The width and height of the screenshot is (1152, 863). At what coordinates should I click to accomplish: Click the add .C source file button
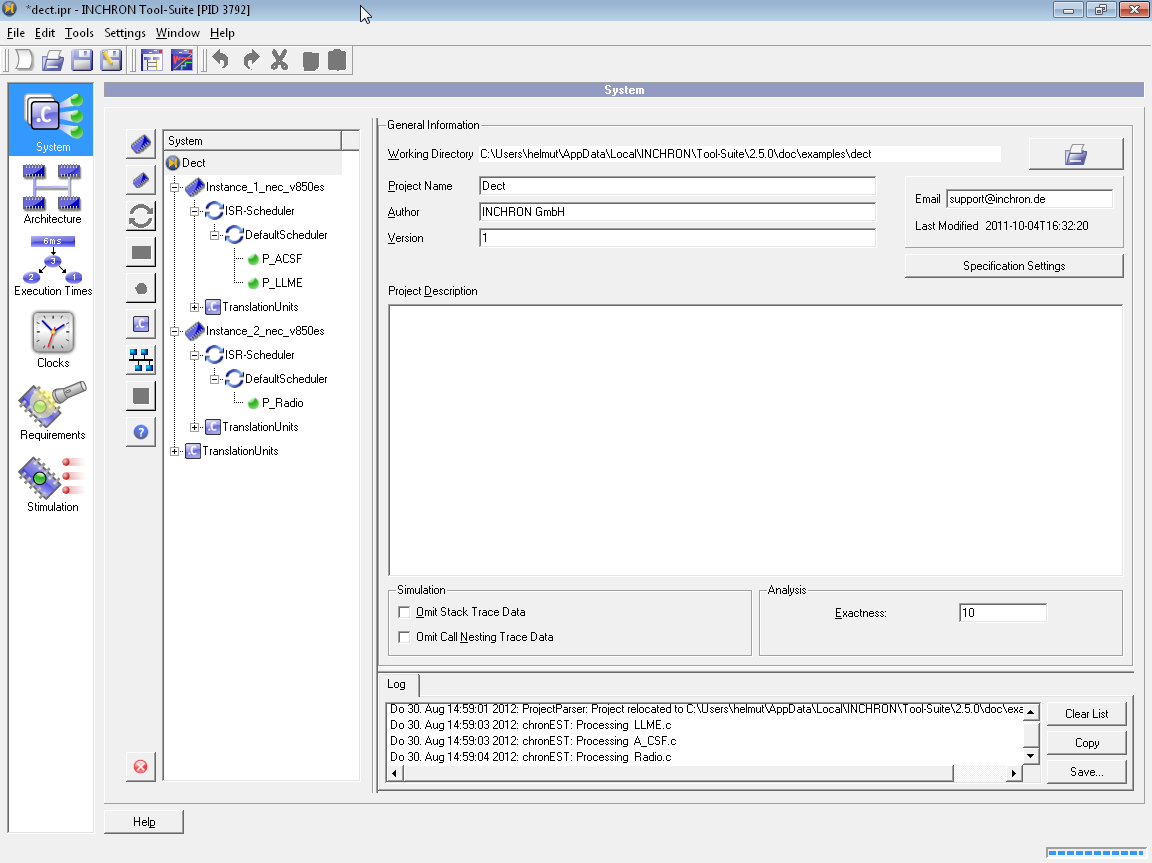(x=141, y=324)
